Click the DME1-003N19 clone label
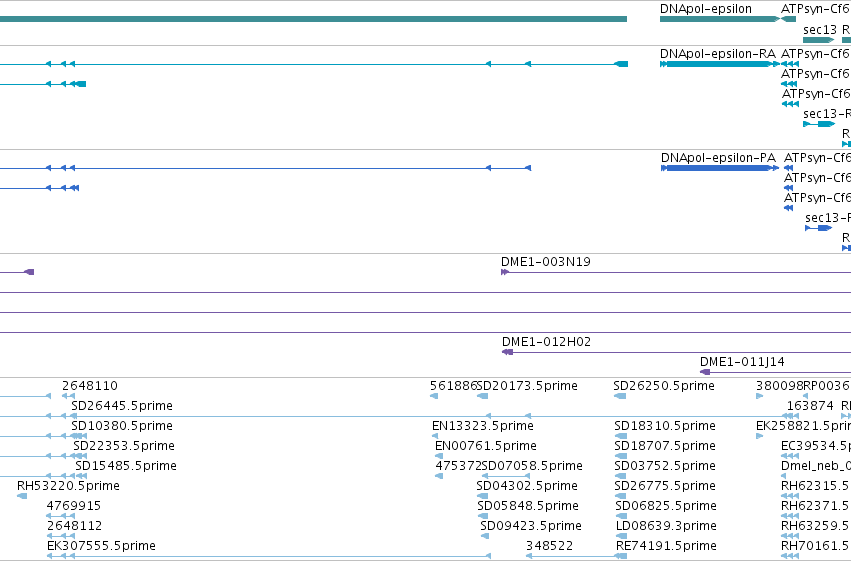This screenshot has height=561, width=851. [545, 262]
